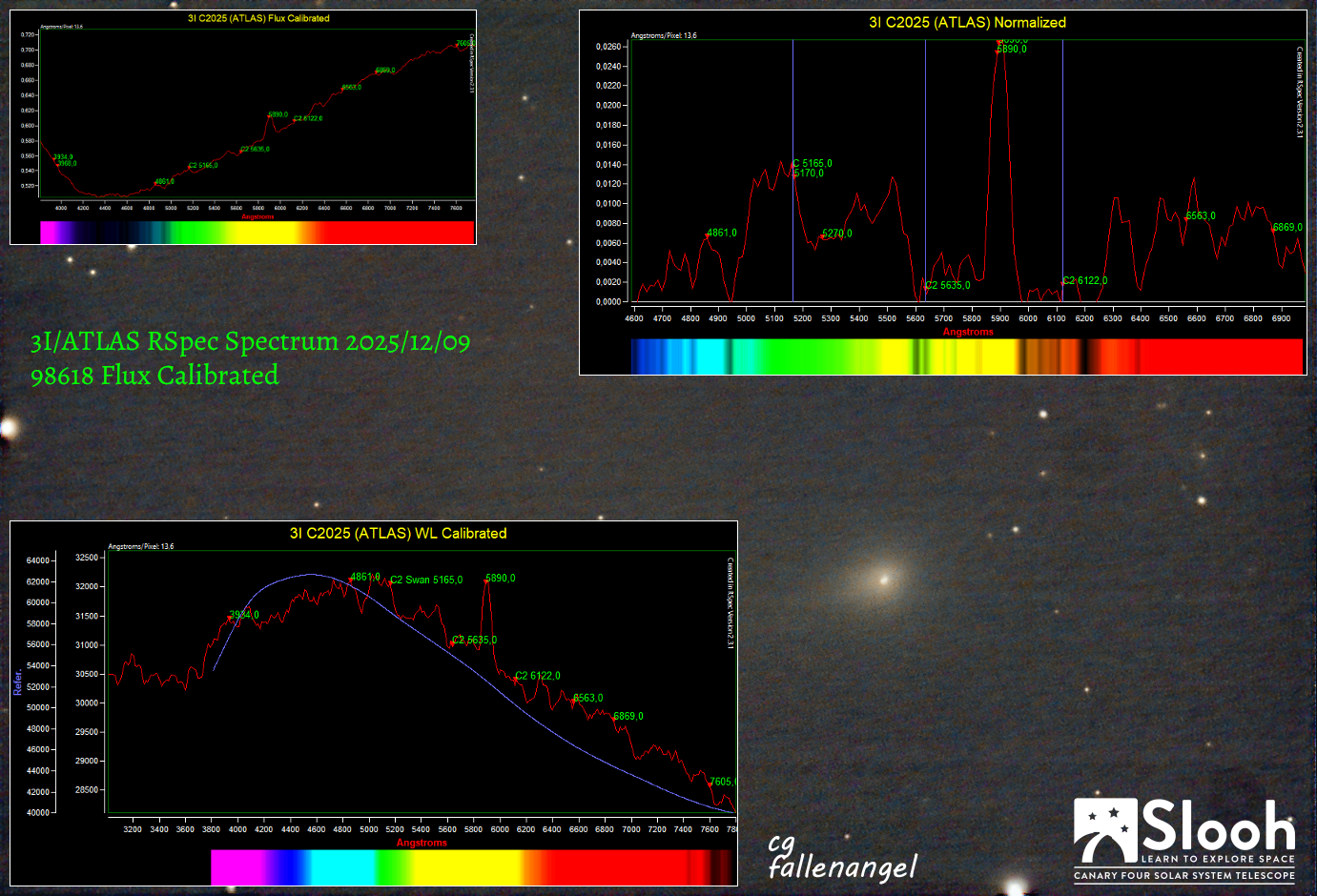Click the '5890,0' peak label in Normalized chart
The image size is (1317, 896).
[x=1012, y=50]
